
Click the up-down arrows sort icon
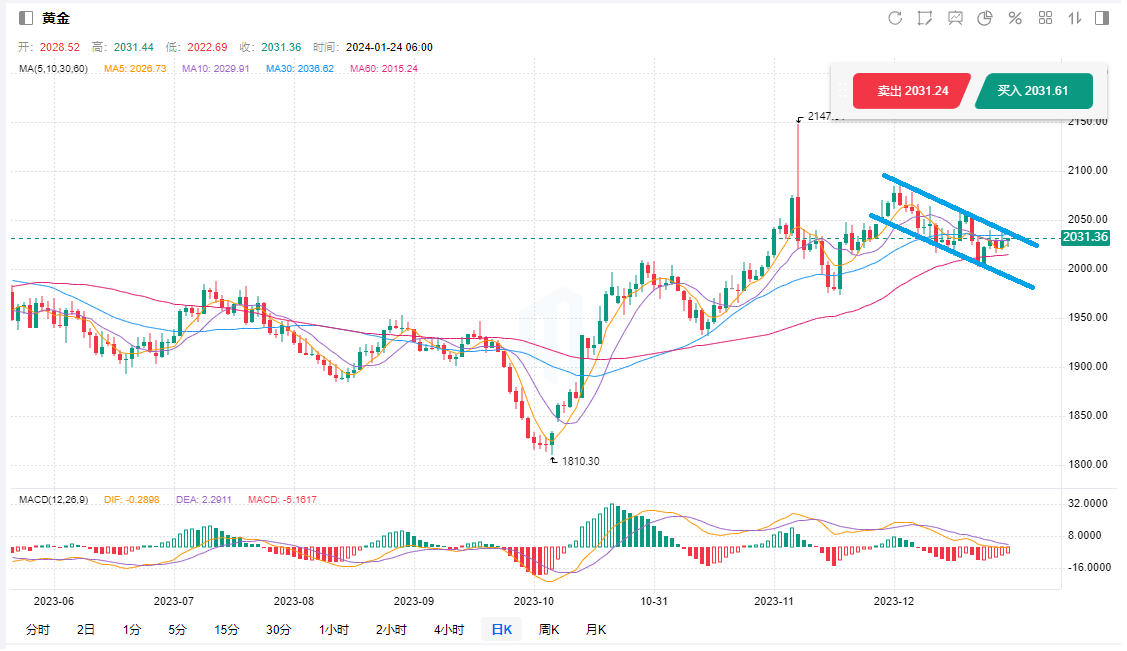tap(1075, 18)
